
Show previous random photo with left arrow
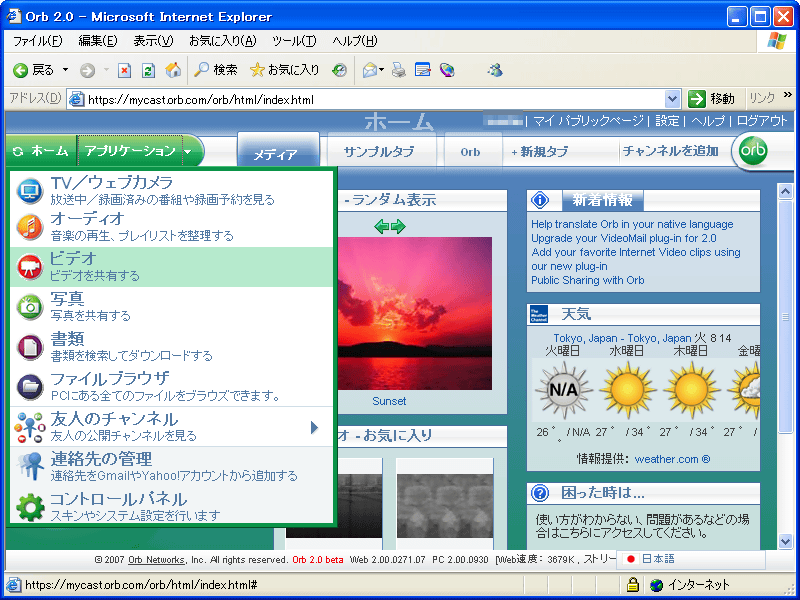pyautogui.click(x=382, y=227)
